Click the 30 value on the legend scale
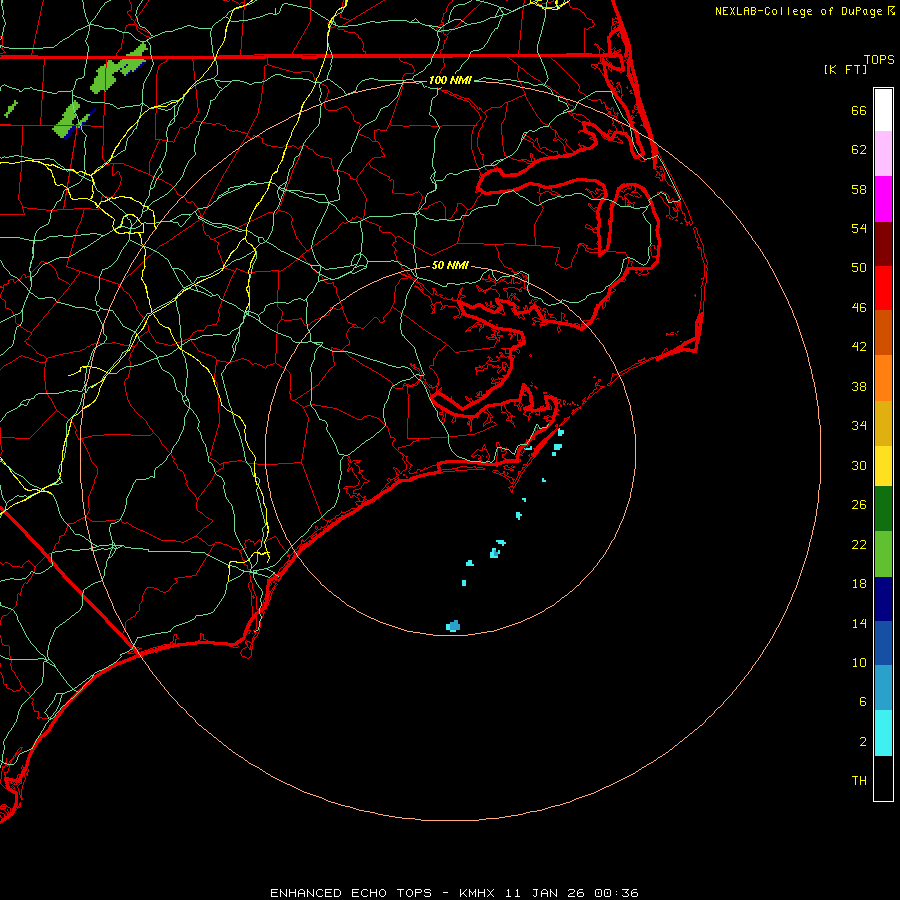This screenshot has width=900, height=900. click(858, 465)
